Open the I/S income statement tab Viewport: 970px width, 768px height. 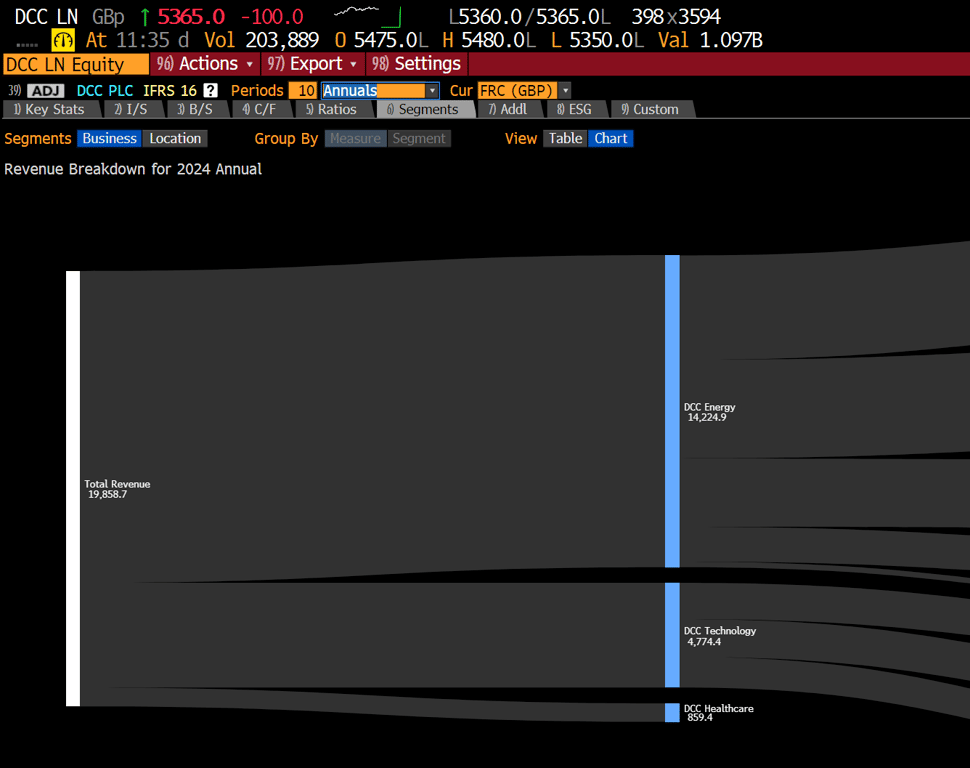(132, 110)
